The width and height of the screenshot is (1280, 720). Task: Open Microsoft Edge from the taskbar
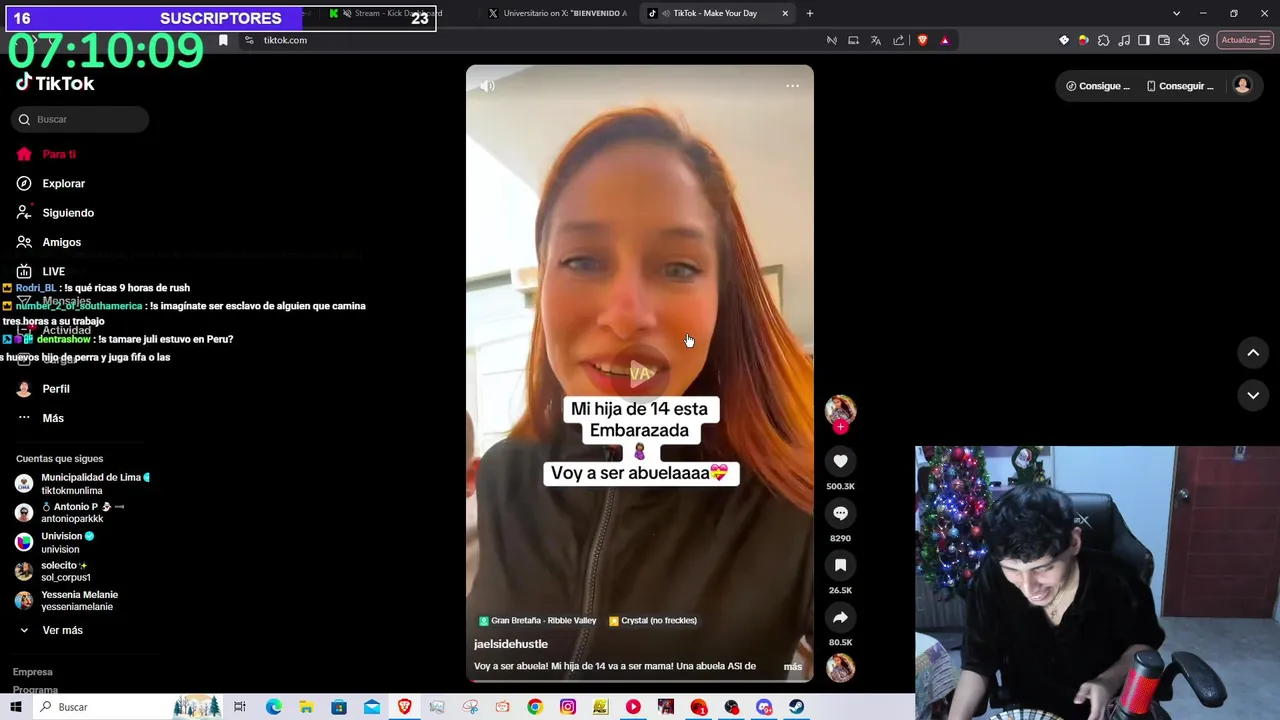[274, 707]
